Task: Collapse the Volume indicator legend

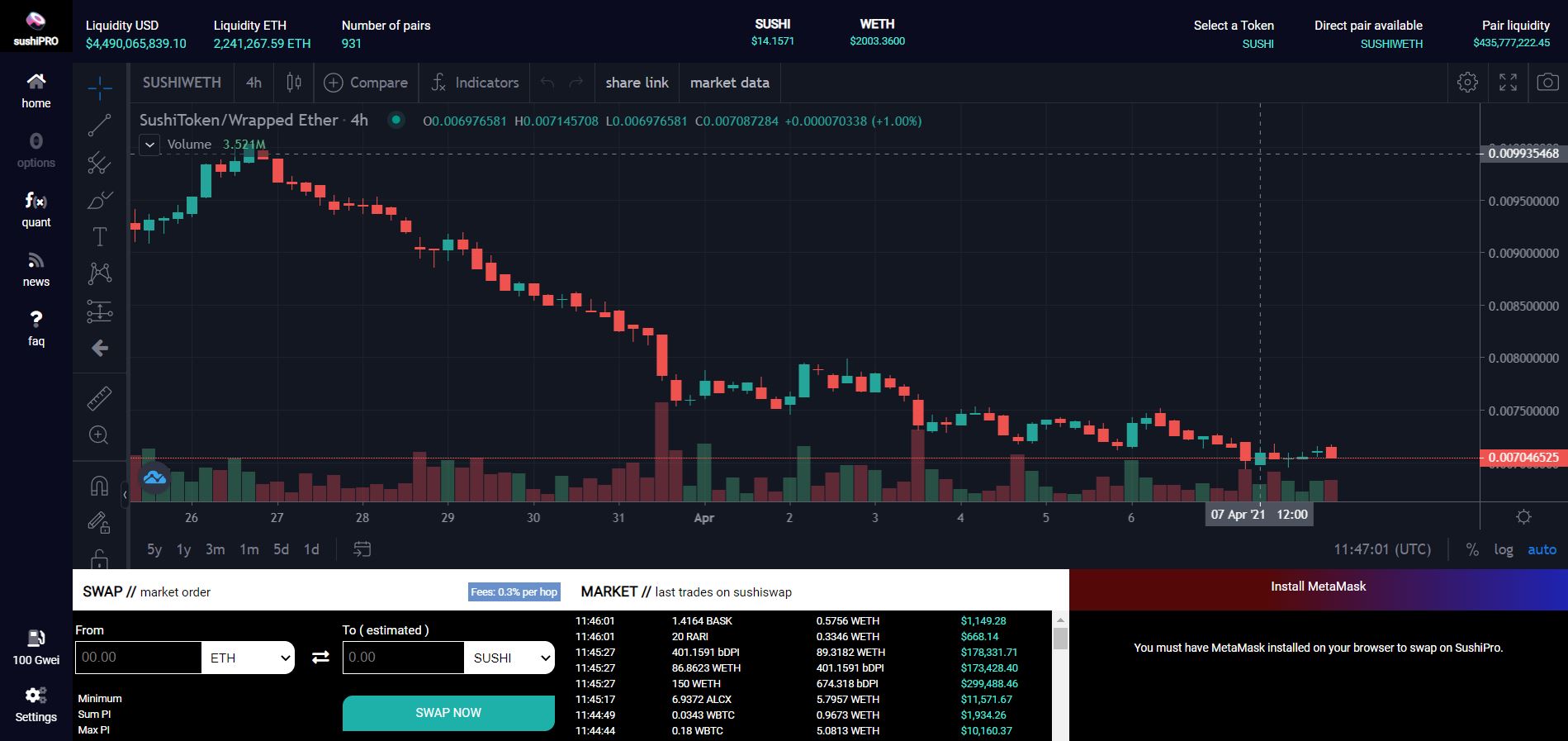Action: pyautogui.click(x=149, y=145)
